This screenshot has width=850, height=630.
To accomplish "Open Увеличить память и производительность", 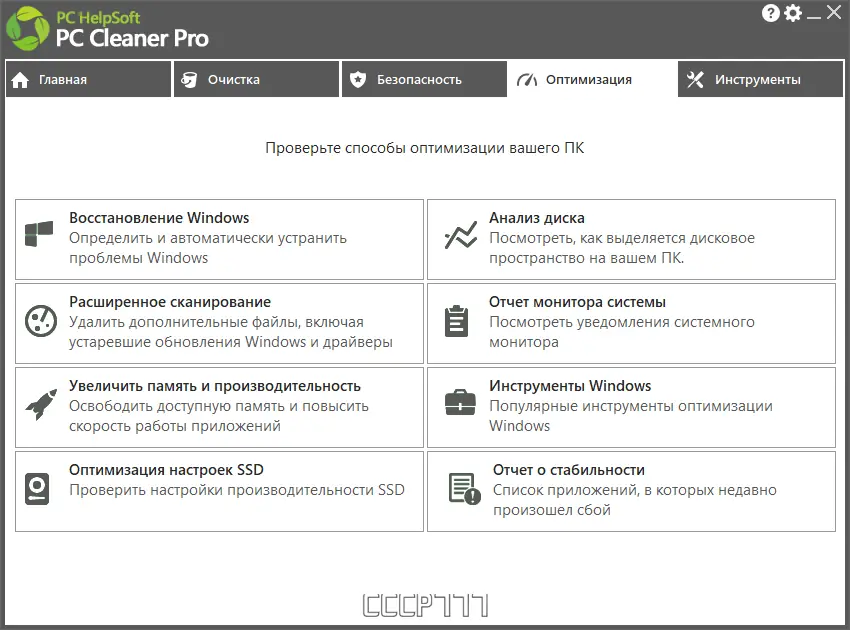I will (x=215, y=386).
